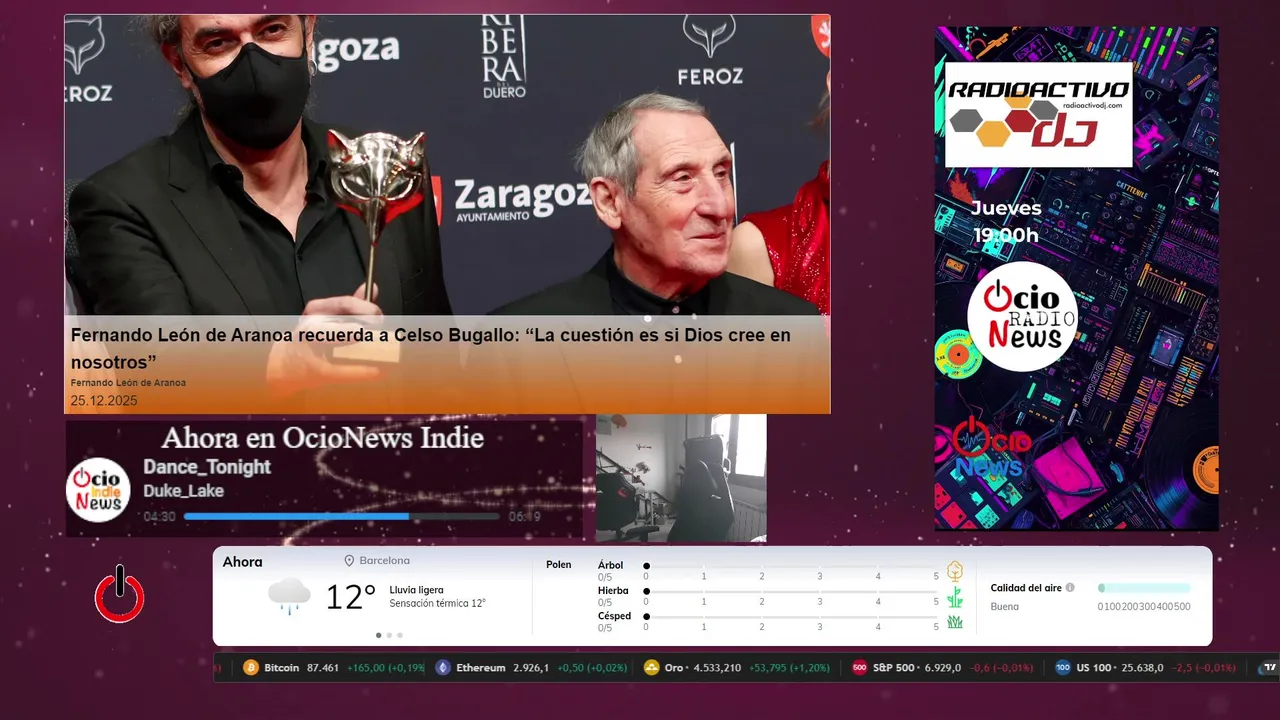Seek within the Dance_Tonight progress bar

click(x=341, y=517)
